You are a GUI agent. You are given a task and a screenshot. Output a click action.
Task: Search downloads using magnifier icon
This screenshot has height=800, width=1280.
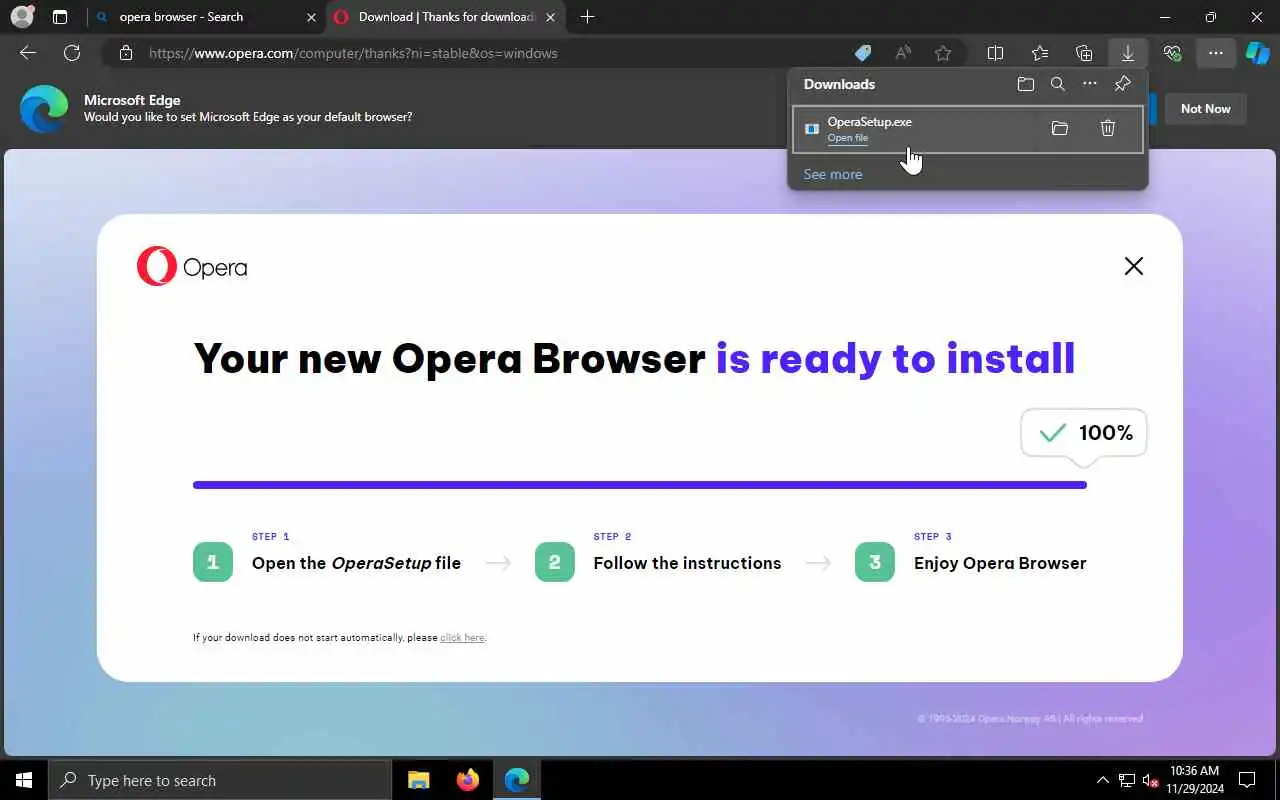[x=1057, y=84]
